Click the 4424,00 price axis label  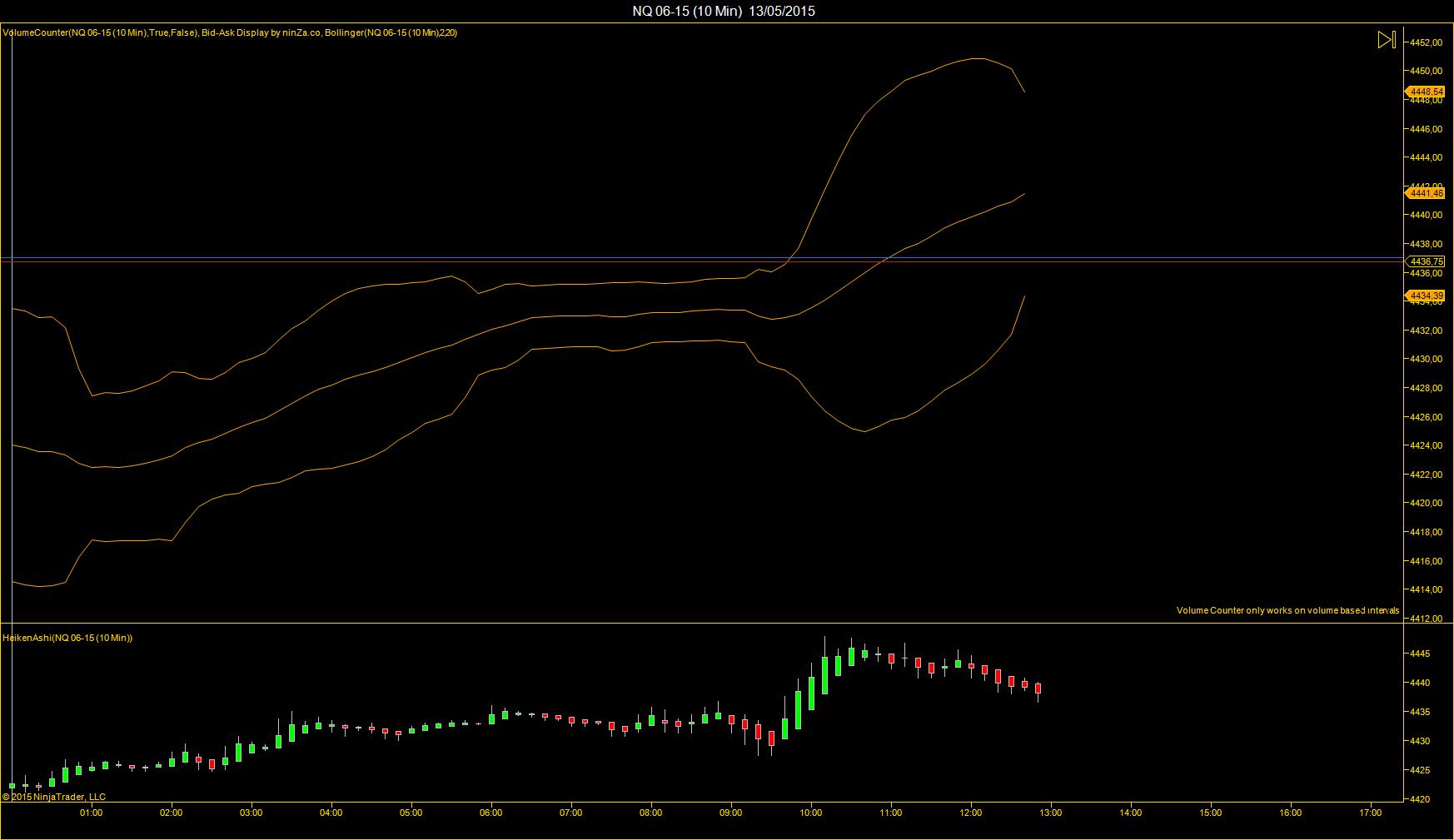(x=1426, y=445)
